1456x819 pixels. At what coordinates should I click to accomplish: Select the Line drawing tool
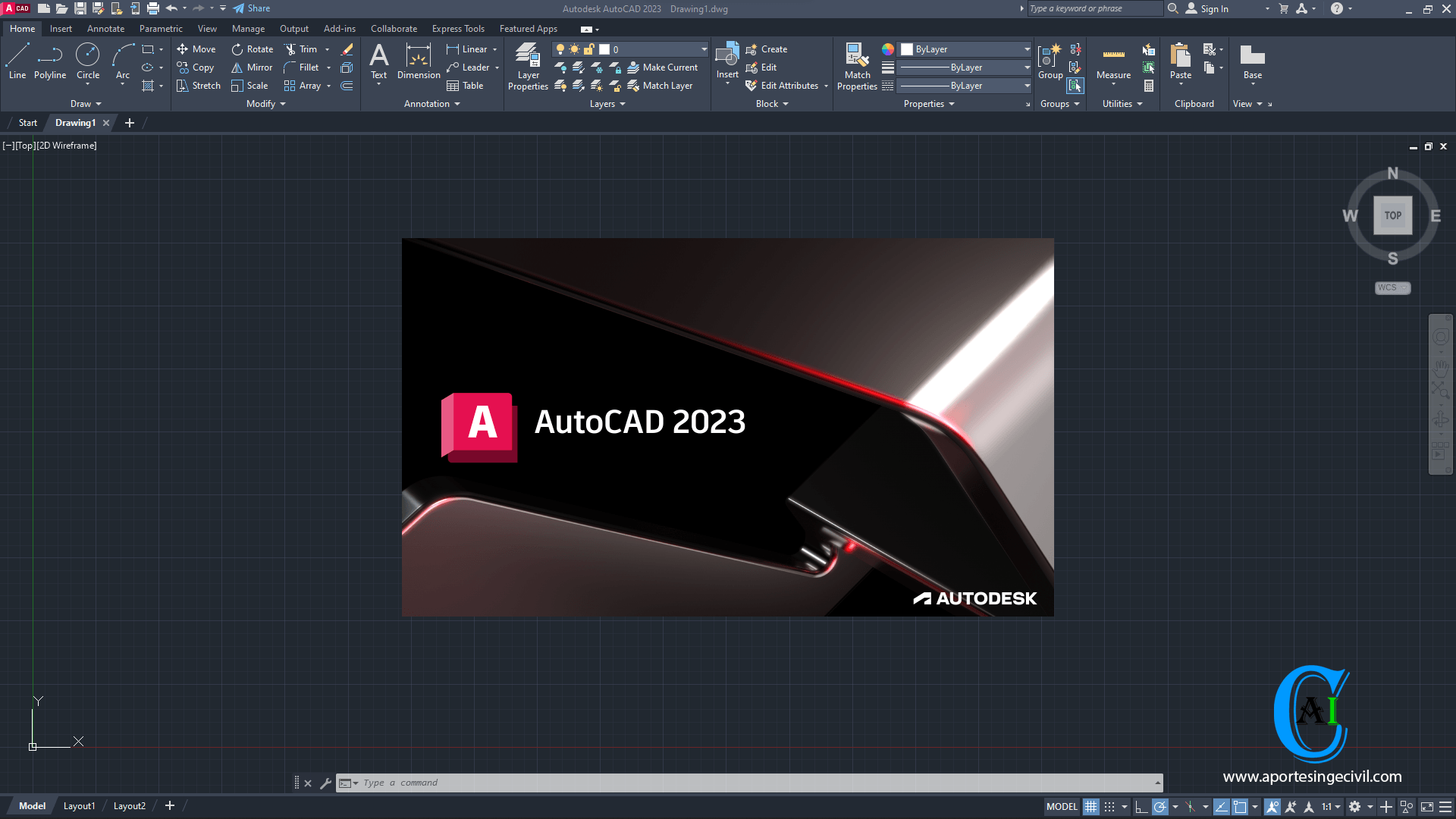[17, 61]
